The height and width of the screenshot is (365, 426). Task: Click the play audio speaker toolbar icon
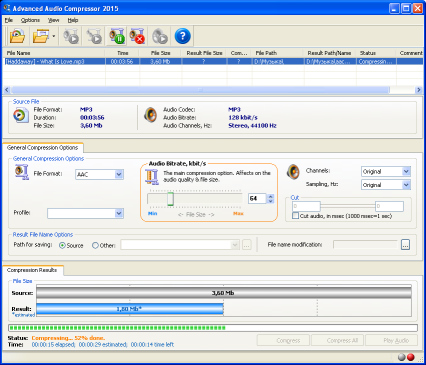pos(160,36)
